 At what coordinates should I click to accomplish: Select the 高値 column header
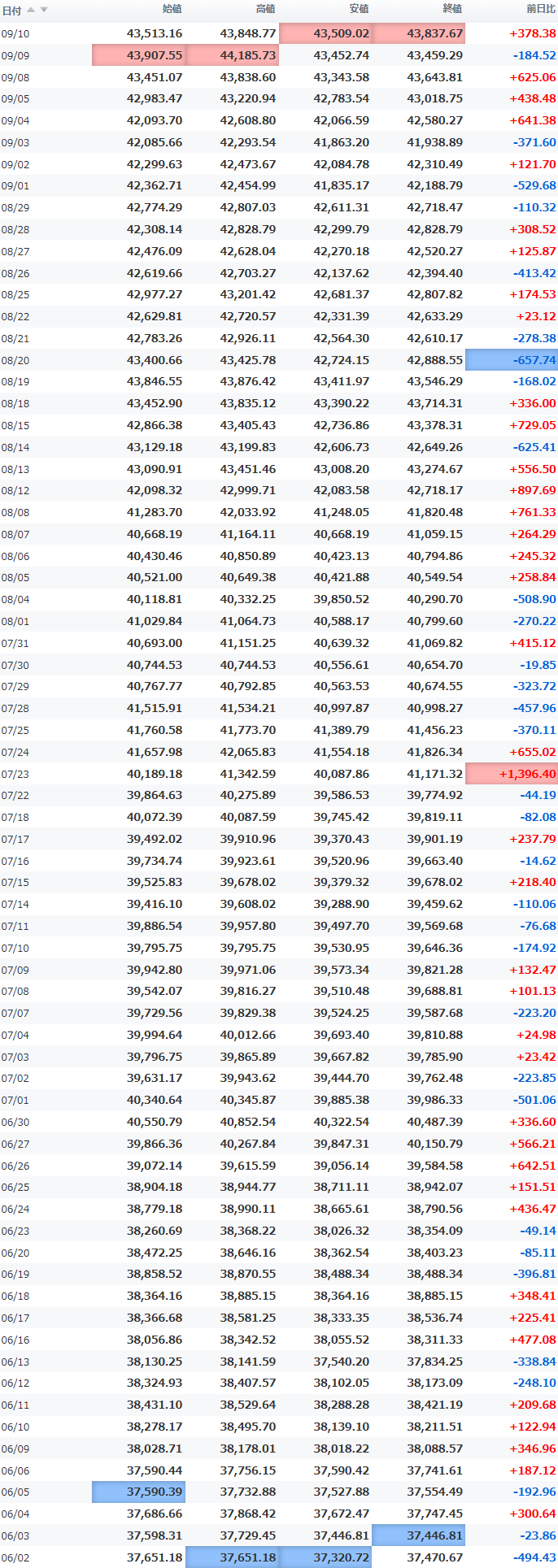point(265,9)
